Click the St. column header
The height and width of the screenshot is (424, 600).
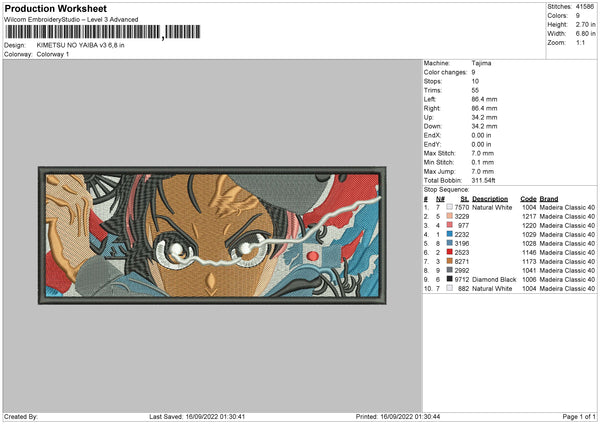465,199
